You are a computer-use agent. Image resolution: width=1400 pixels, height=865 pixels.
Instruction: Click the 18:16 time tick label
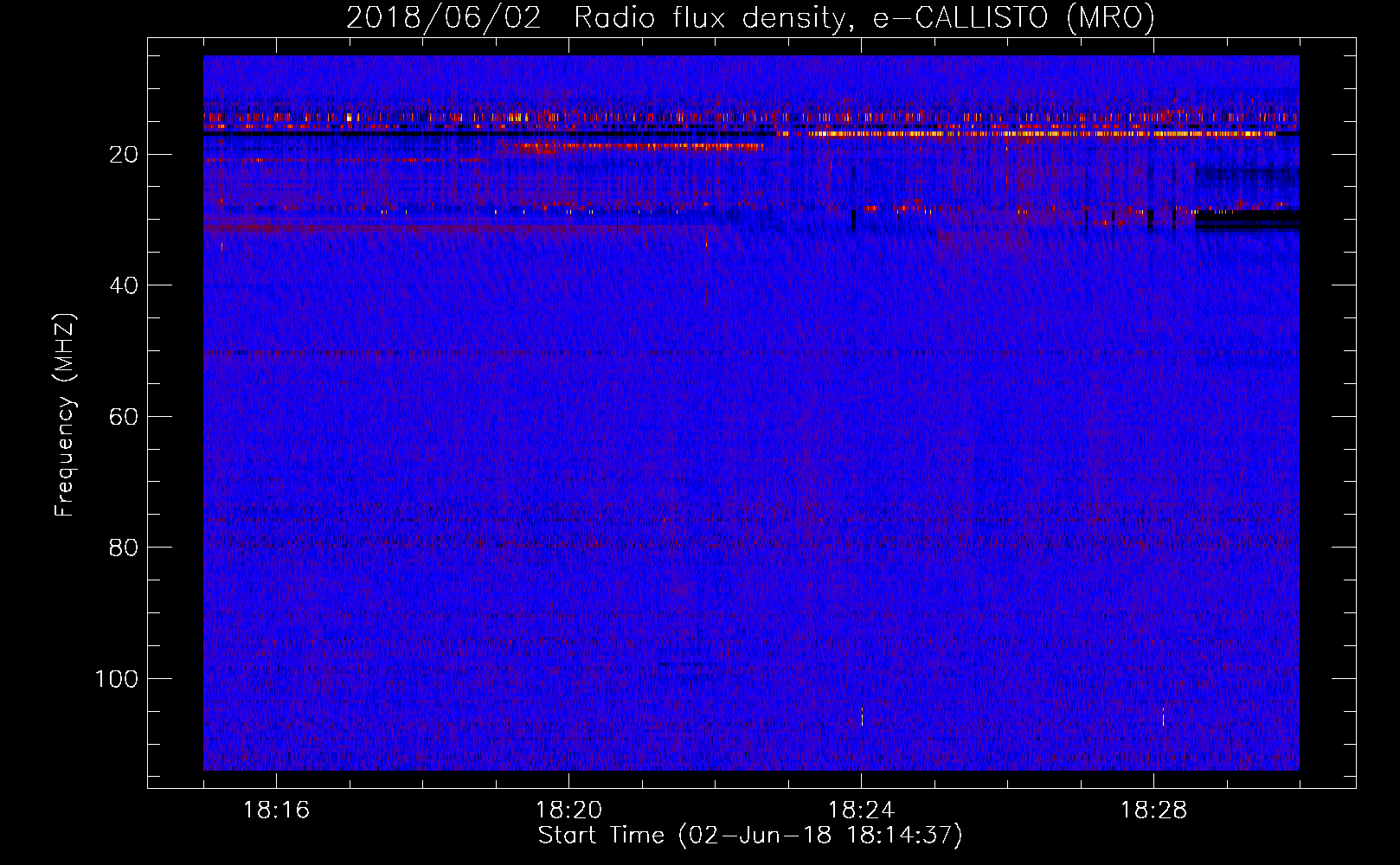tap(276, 811)
